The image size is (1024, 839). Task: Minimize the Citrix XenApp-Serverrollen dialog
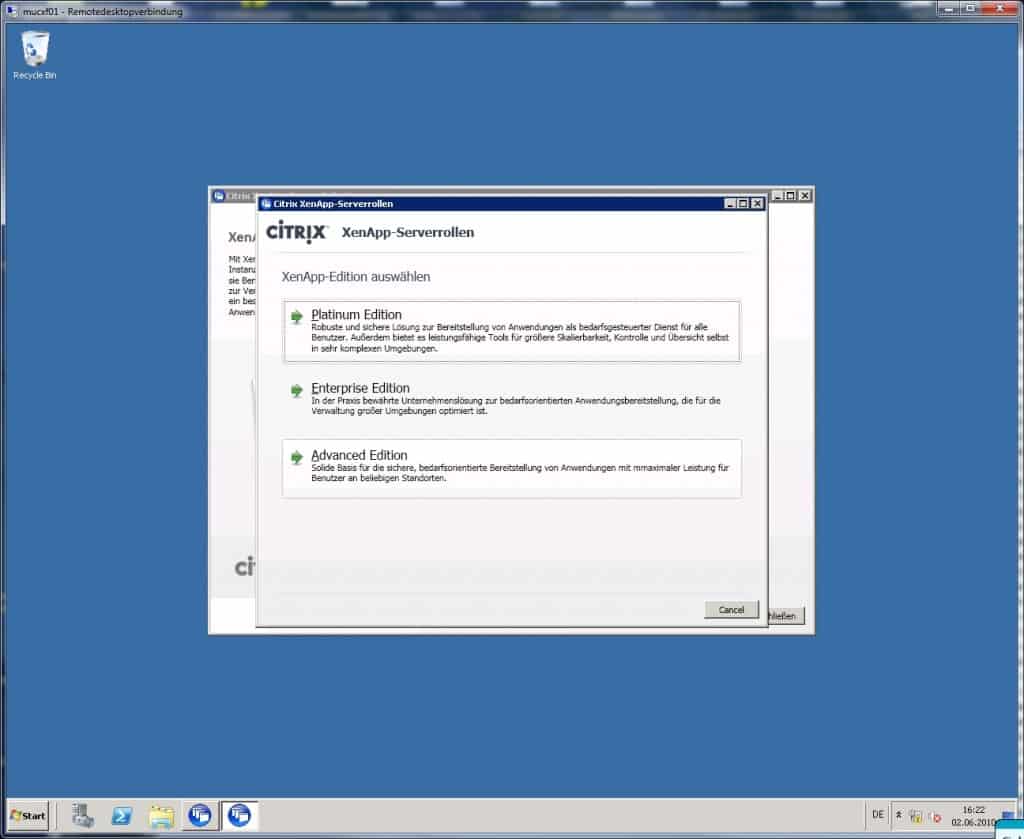tap(730, 204)
